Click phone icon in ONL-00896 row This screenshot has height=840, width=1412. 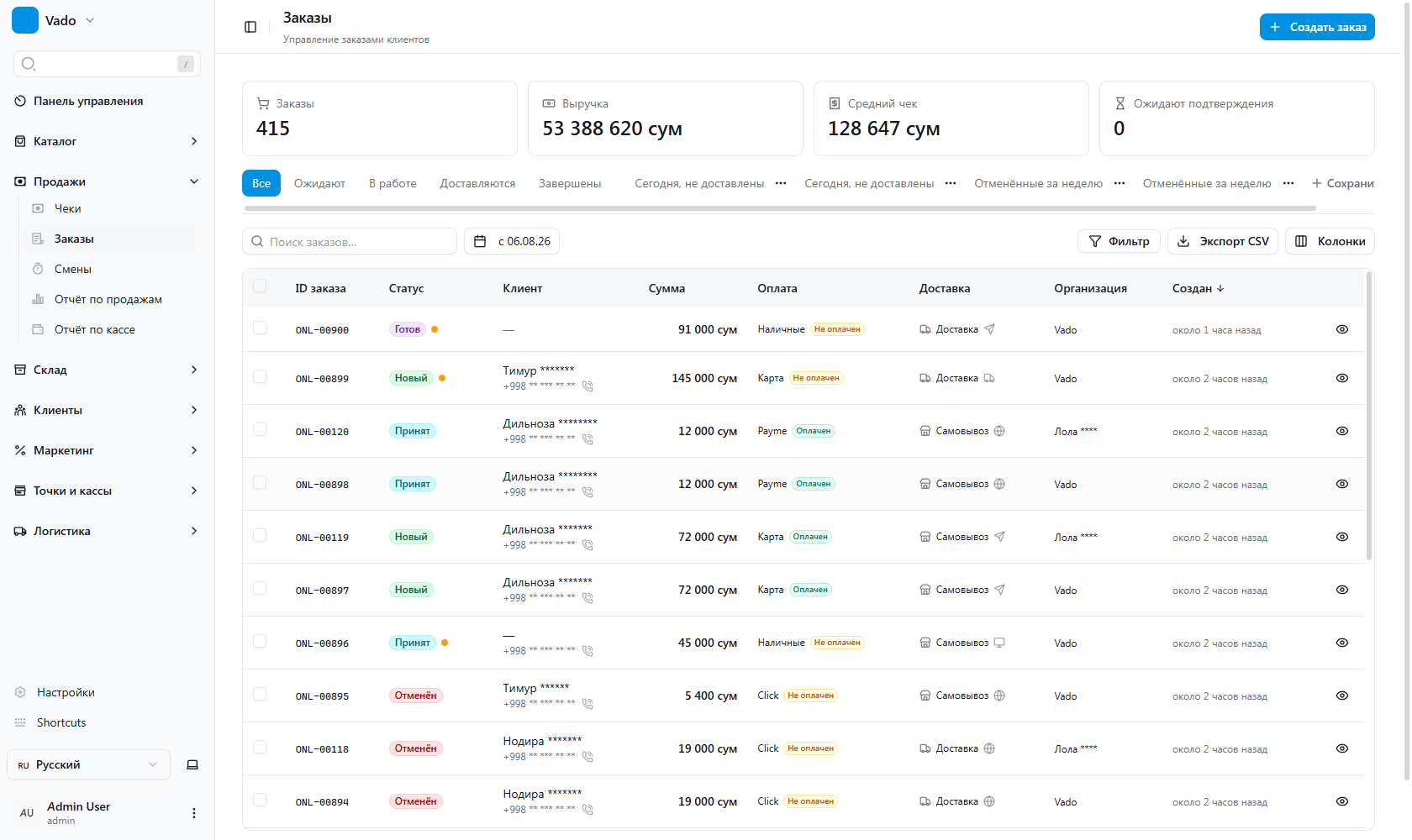click(x=587, y=651)
